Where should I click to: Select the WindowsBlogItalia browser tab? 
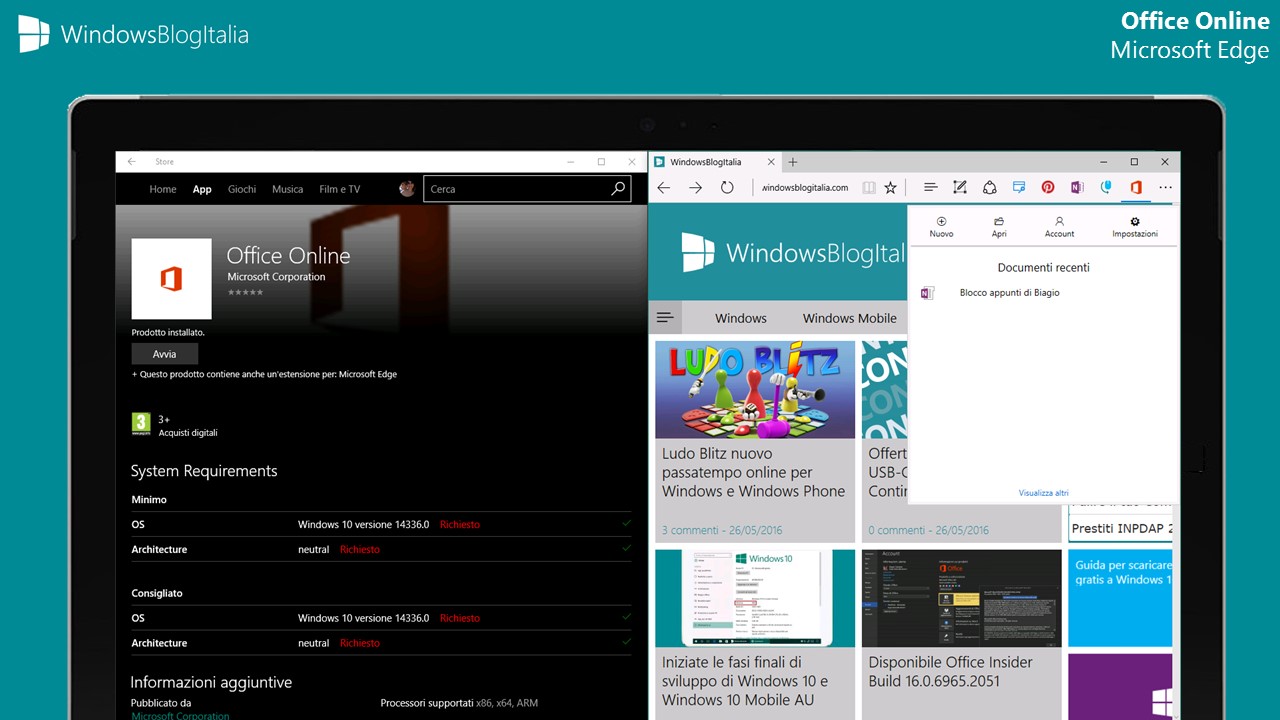pyautogui.click(x=716, y=162)
